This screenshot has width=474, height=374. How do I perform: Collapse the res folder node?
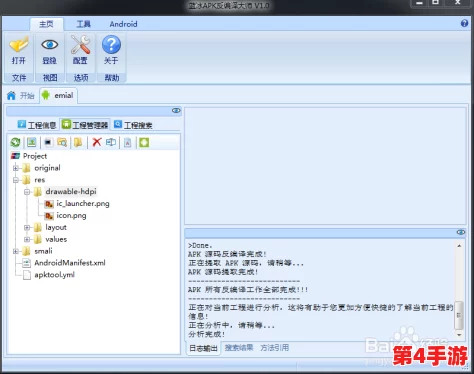click(16, 180)
